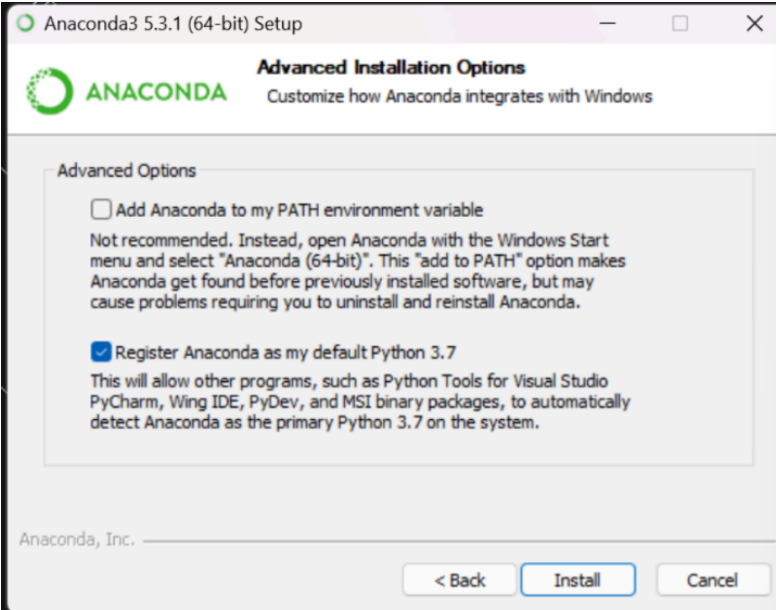777x610 pixels.
Task: Click the window title 'Anaconda3 5.3.1 (64-bit) Setup'
Action: pyautogui.click(x=173, y=24)
